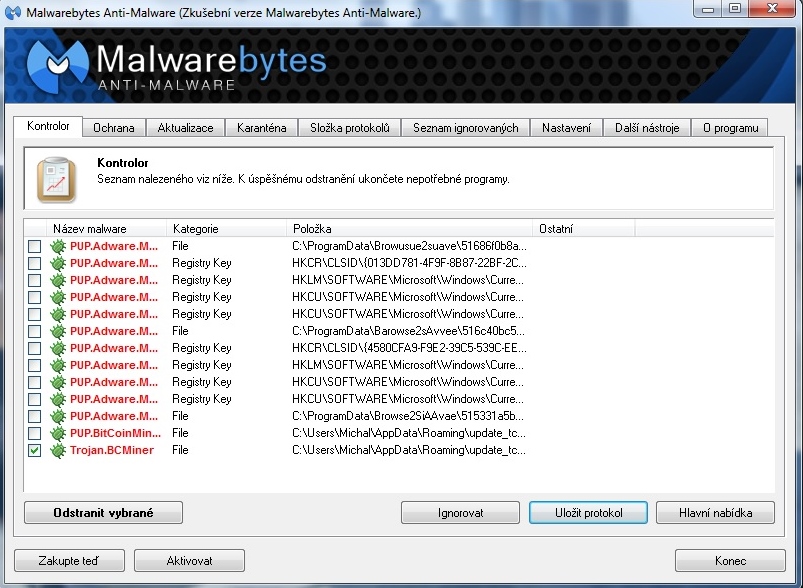Click the path C:\ProgramData\Barowse2sAvvee\516c40bc5...
Image resolution: width=803 pixels, height=588 pixels.
408,331
